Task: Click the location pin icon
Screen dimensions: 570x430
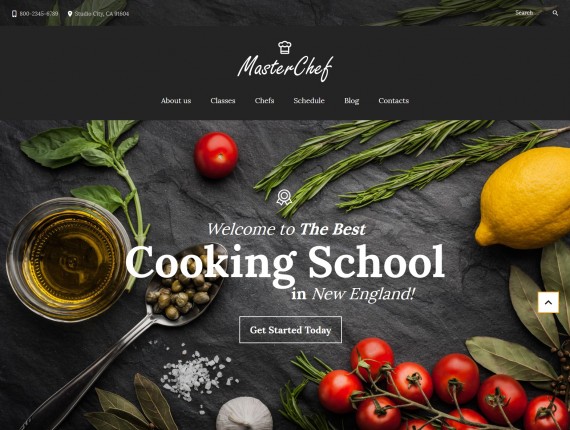Action: (x=70, y=14)
